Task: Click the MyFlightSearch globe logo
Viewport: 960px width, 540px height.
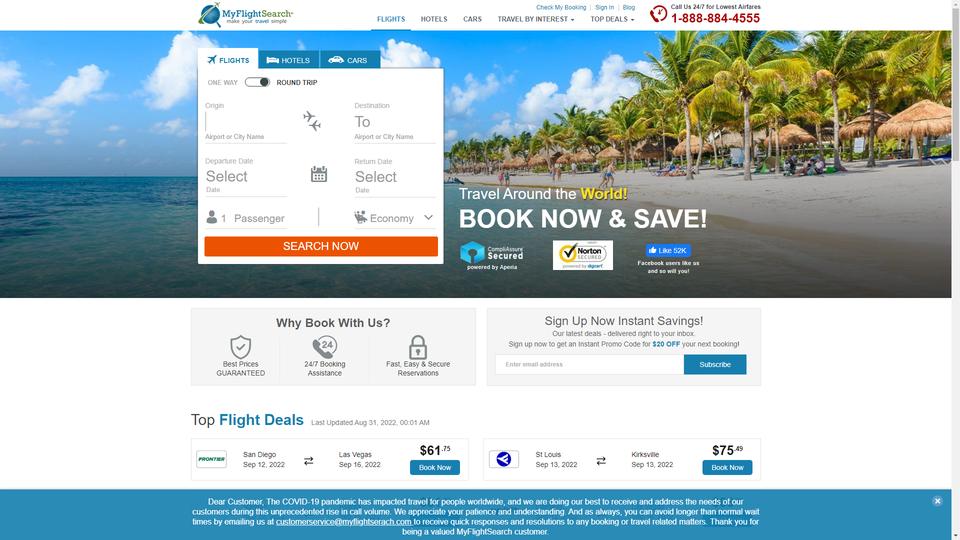Action: point(211,15)
